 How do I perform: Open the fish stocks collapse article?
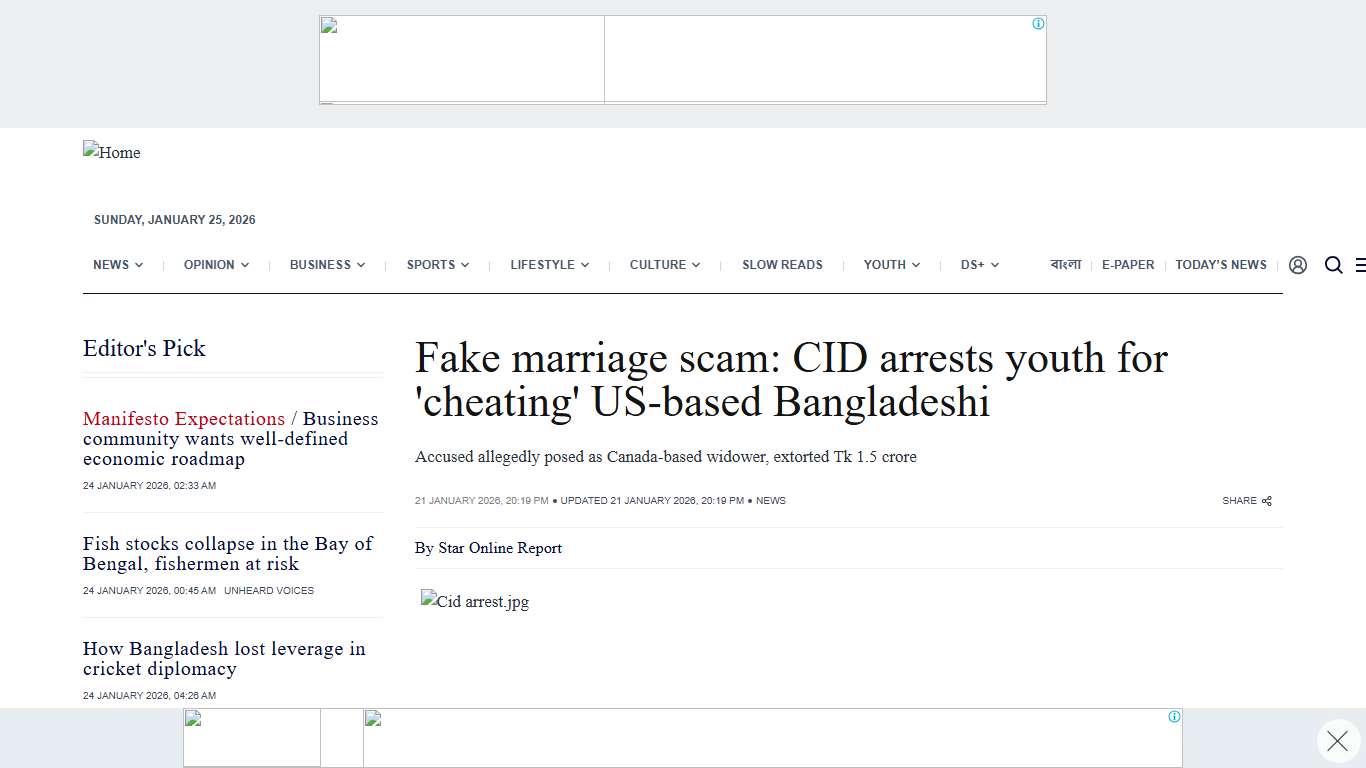(228, 554)
